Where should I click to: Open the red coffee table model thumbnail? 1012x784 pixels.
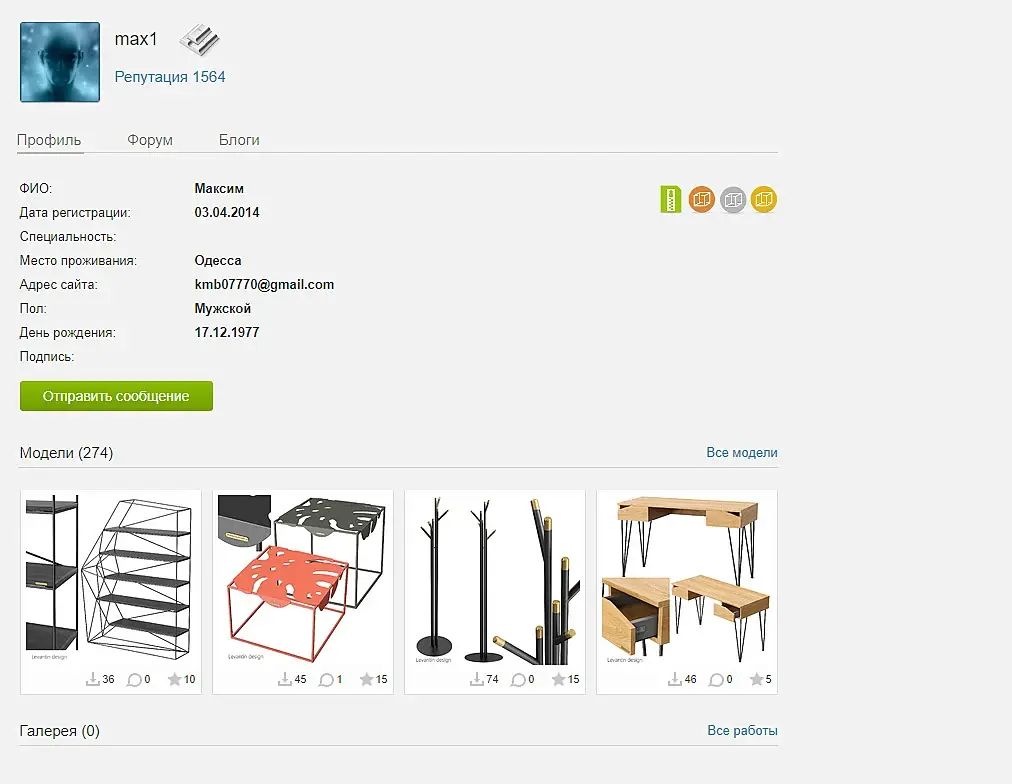[x=303, y=579]
